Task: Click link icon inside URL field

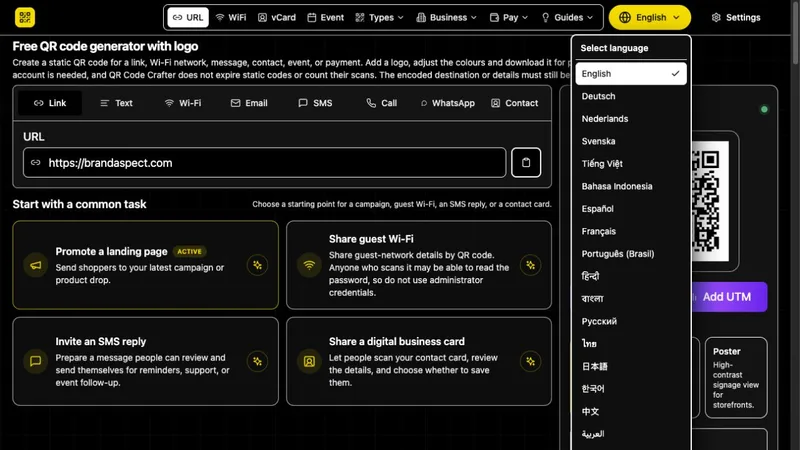Action: (36, 163)
